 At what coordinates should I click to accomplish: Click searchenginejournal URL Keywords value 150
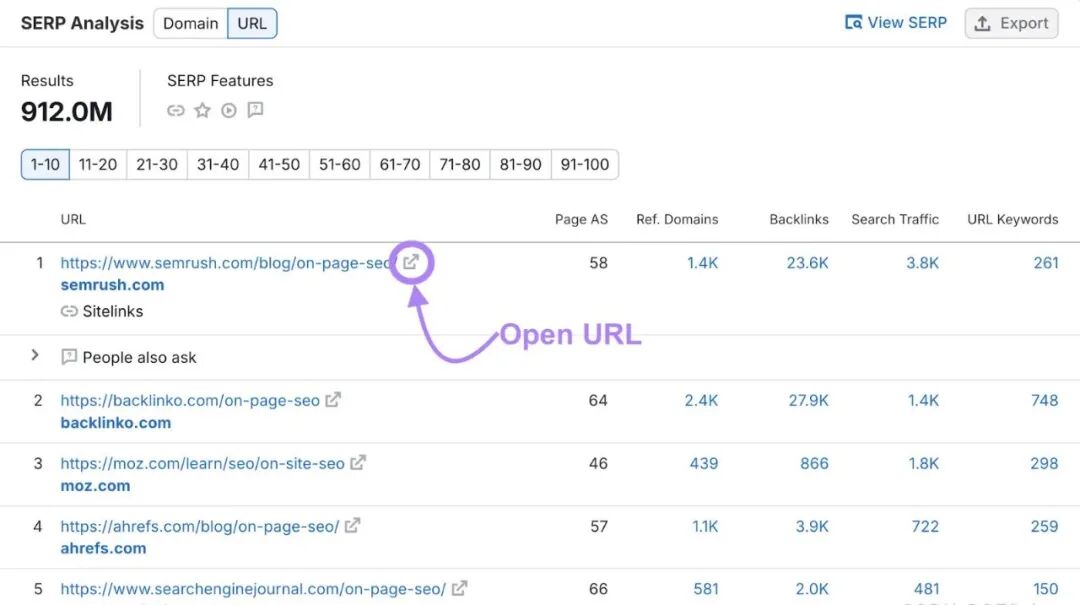(1046, 589)
